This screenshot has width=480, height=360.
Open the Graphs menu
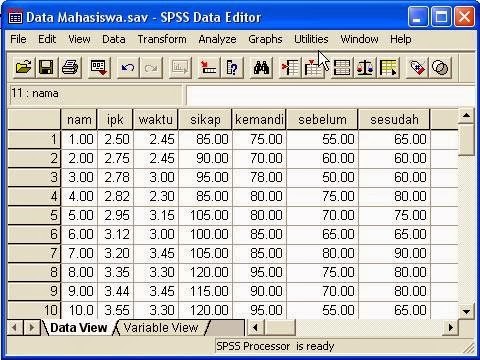pyautogui.click(x=265, y=39)
